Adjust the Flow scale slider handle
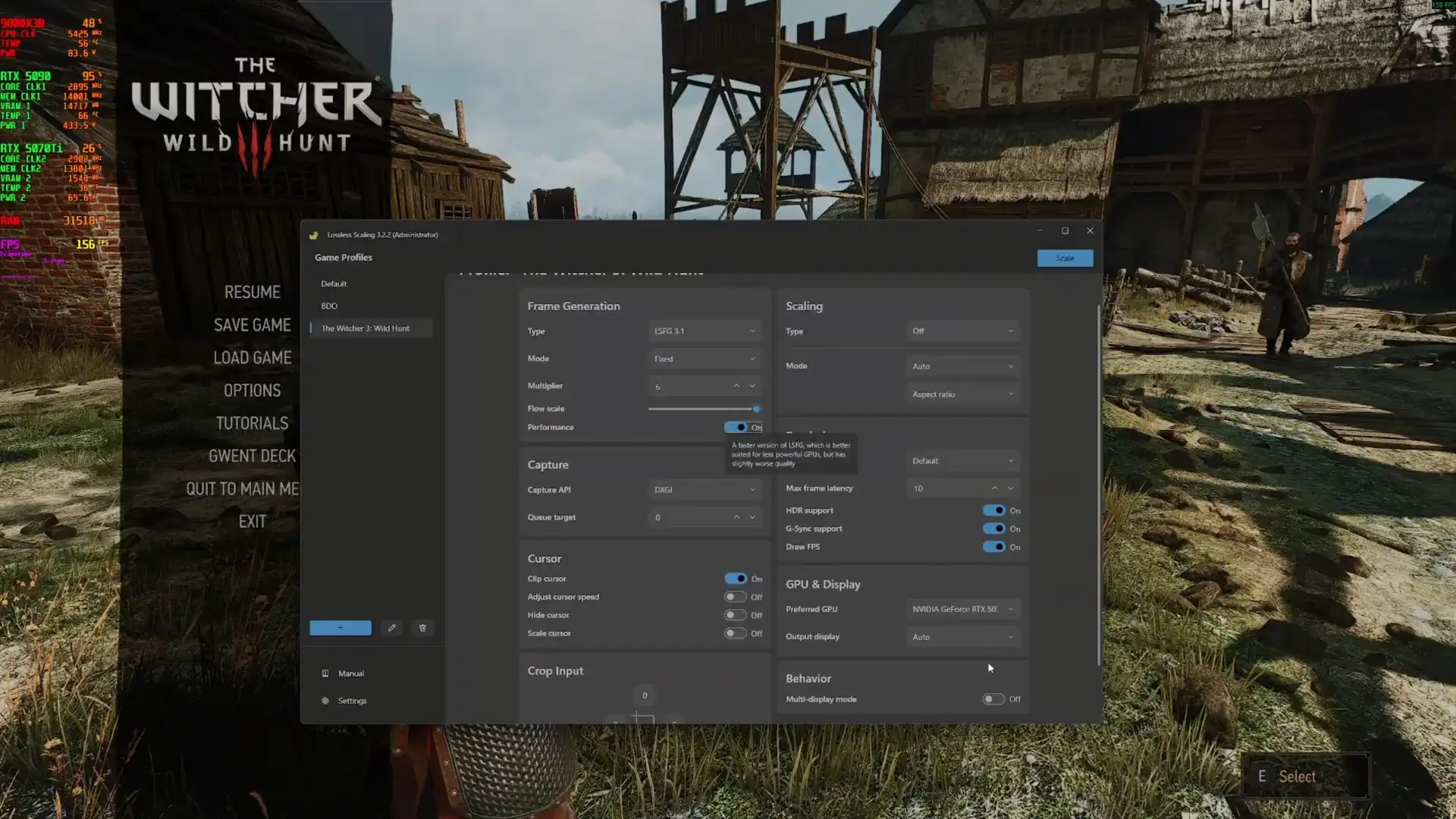Image resolution: width=1456 pixels, height=819 pixels. point(756,409)
